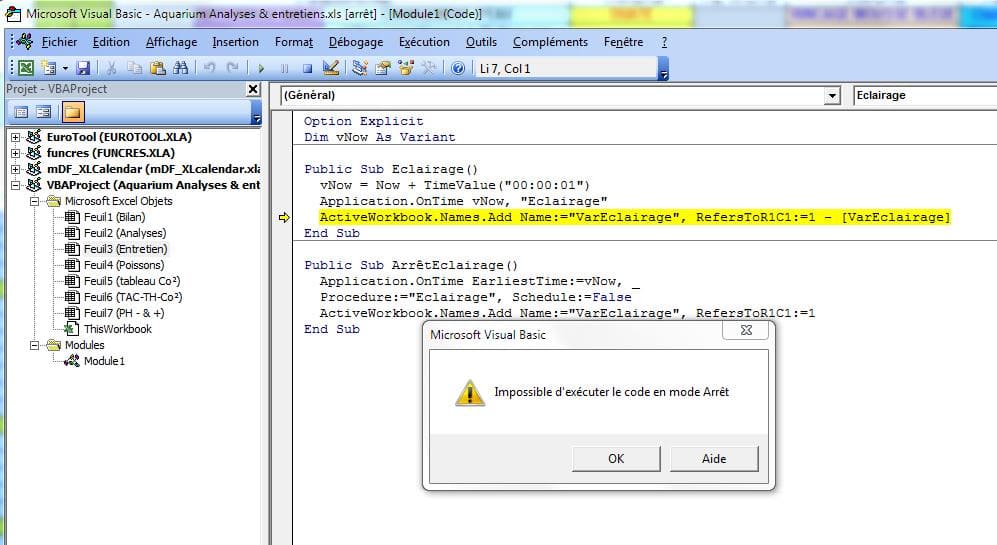The width and height of the screenshot is (997, 545).
Task: Open the Project pane toolbar options arrow
Action: pyautogui.click(x=256, y=113)
